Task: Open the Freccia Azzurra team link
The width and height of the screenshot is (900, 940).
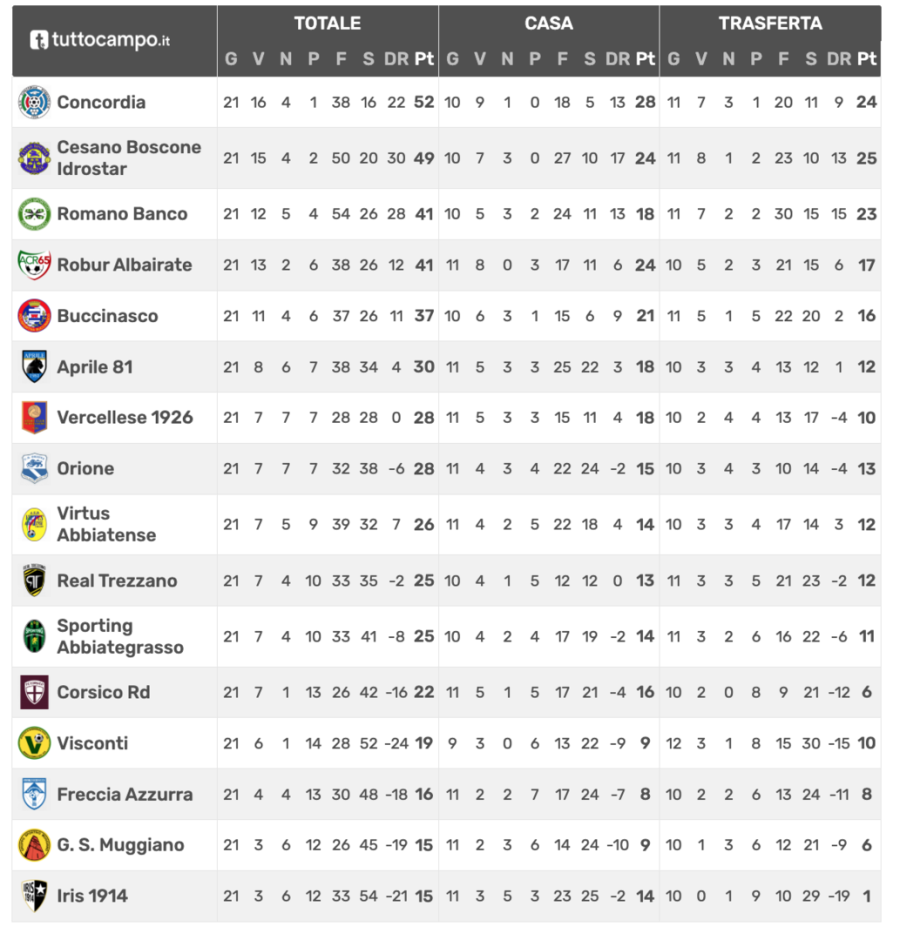Action: pyautogui.click(x=125, y=794)
